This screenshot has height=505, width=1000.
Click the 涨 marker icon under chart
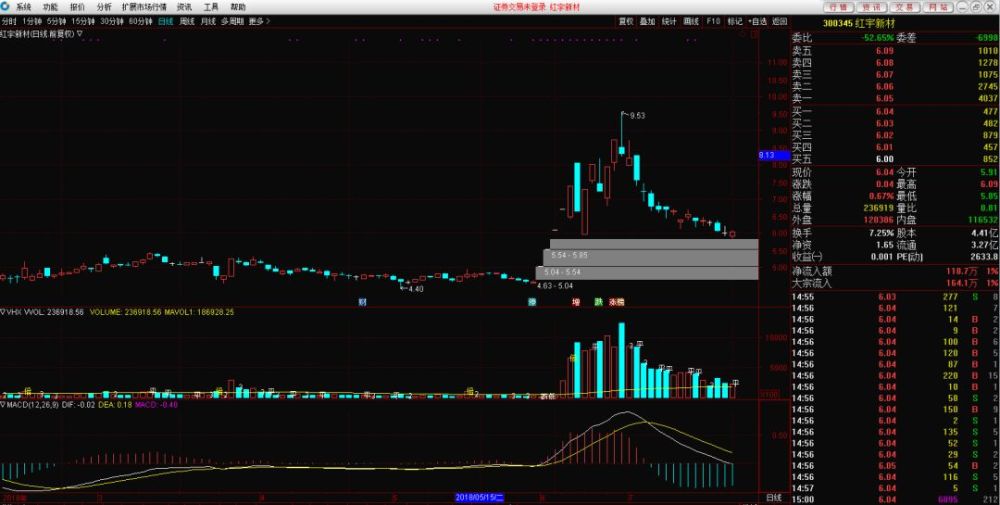point(612,302)
